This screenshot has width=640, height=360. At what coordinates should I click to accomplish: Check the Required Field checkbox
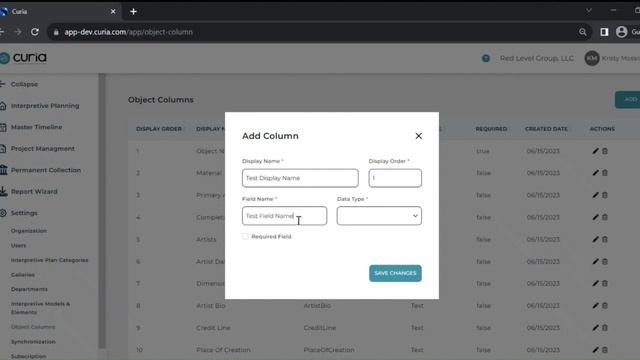click(245, 236)
